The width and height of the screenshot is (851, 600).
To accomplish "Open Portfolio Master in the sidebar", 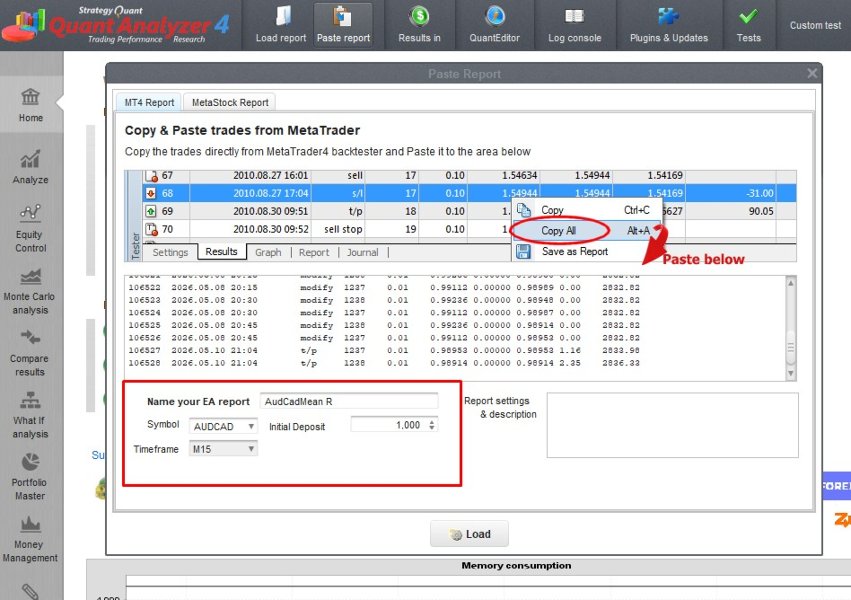I will 30,477.
